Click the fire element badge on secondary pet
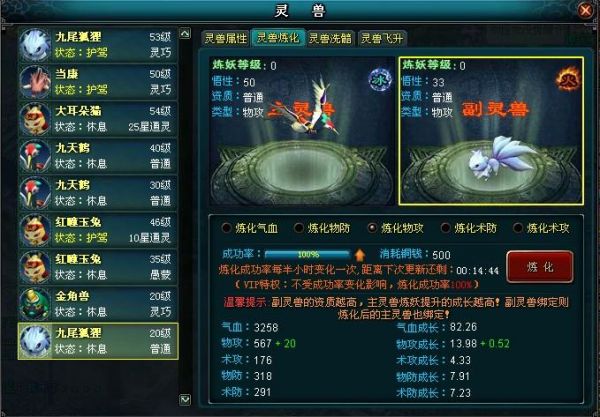 [568, 79]
